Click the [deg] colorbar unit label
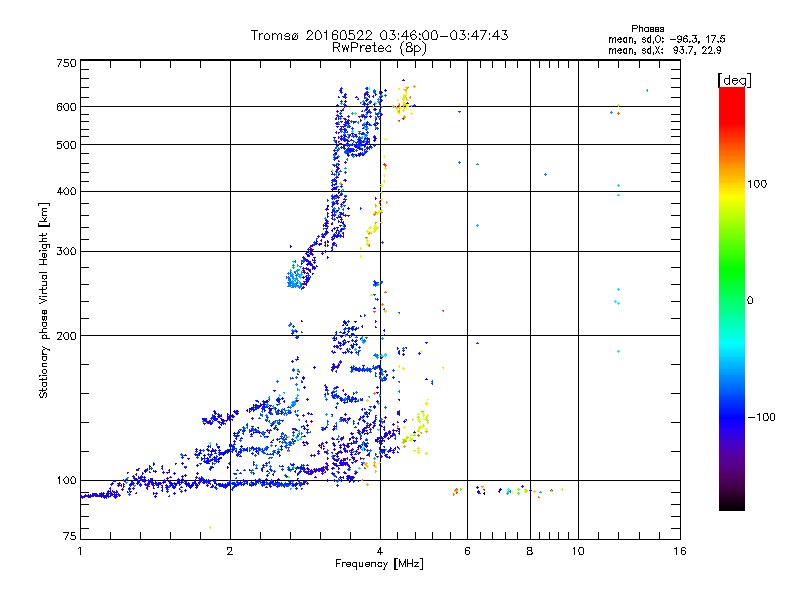The height and width of the screenshot is (600, 800). 734,79
